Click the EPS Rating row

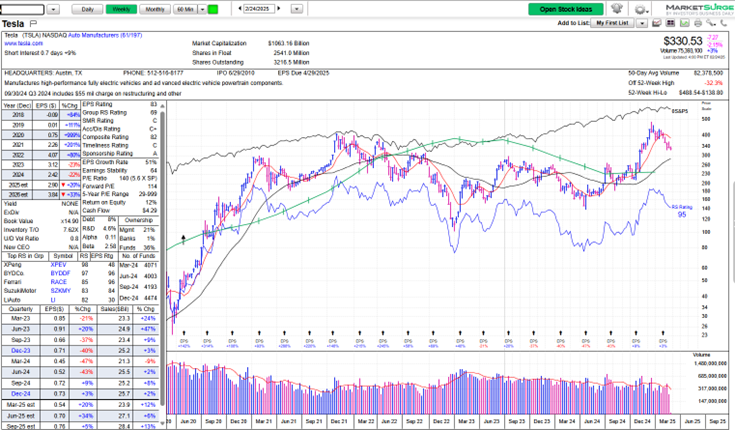pos(120,104)
